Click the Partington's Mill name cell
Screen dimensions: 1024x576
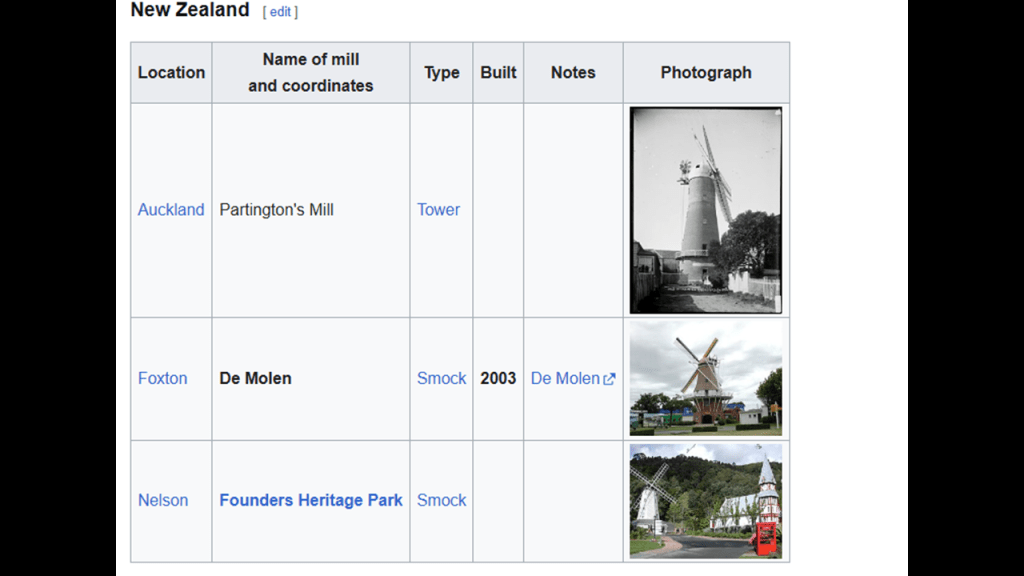pyautogui.click(x=277, y=210)
